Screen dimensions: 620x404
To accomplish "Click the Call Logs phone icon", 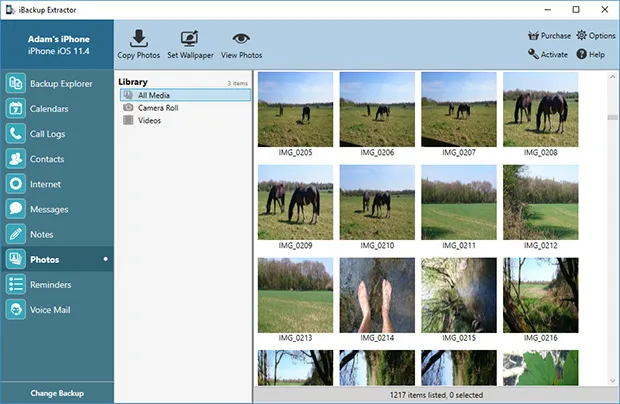I will click(16, 134).
